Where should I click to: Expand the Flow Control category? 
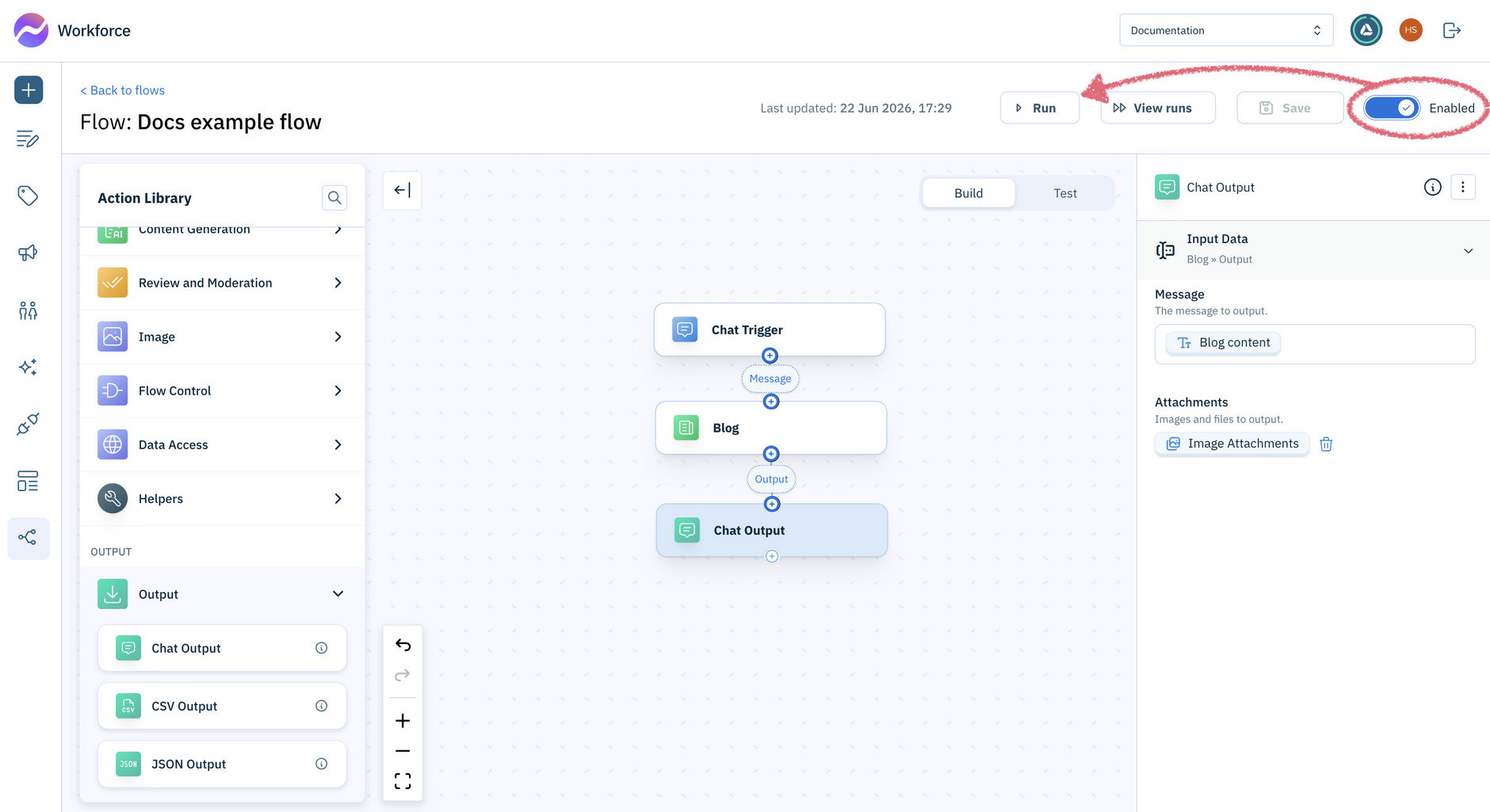222,391
